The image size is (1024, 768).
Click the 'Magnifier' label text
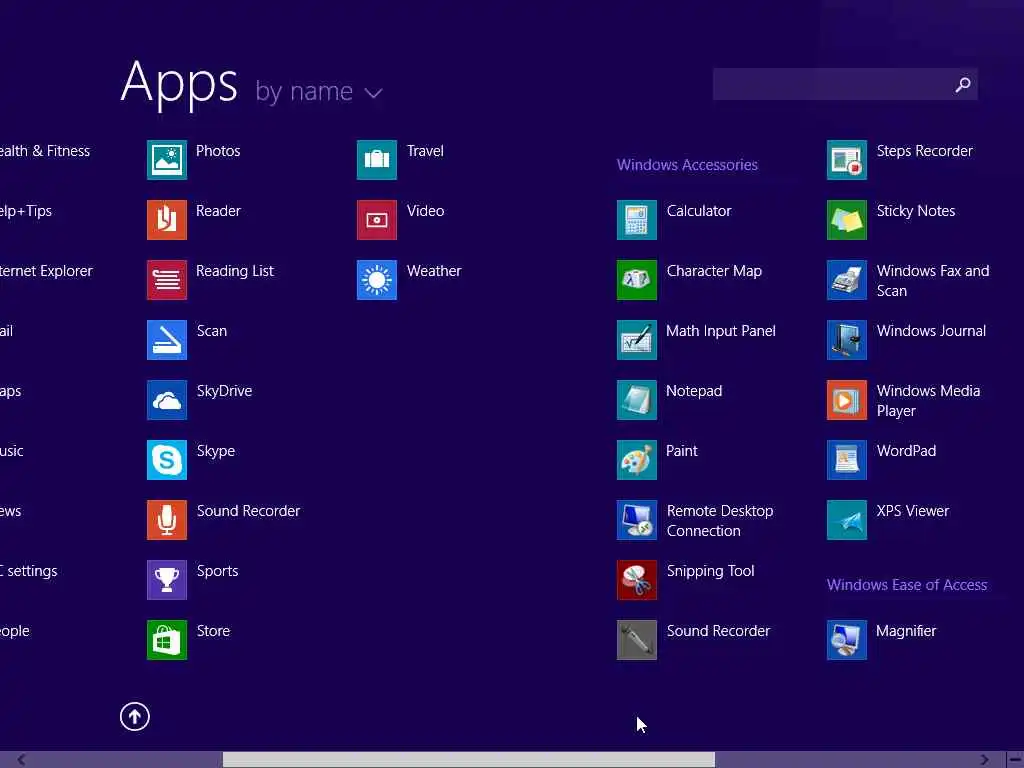coord(906,632)
